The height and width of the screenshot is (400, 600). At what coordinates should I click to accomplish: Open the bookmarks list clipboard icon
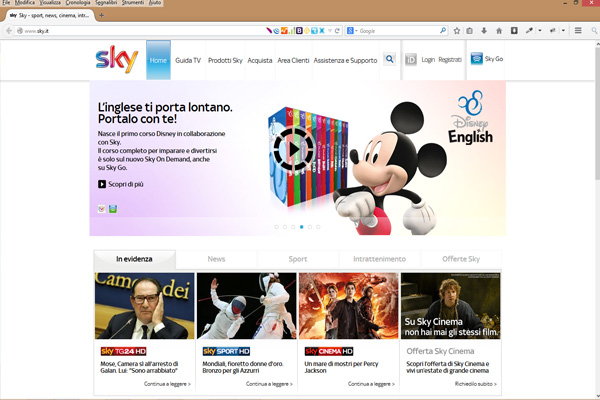(x=470, y=31)
